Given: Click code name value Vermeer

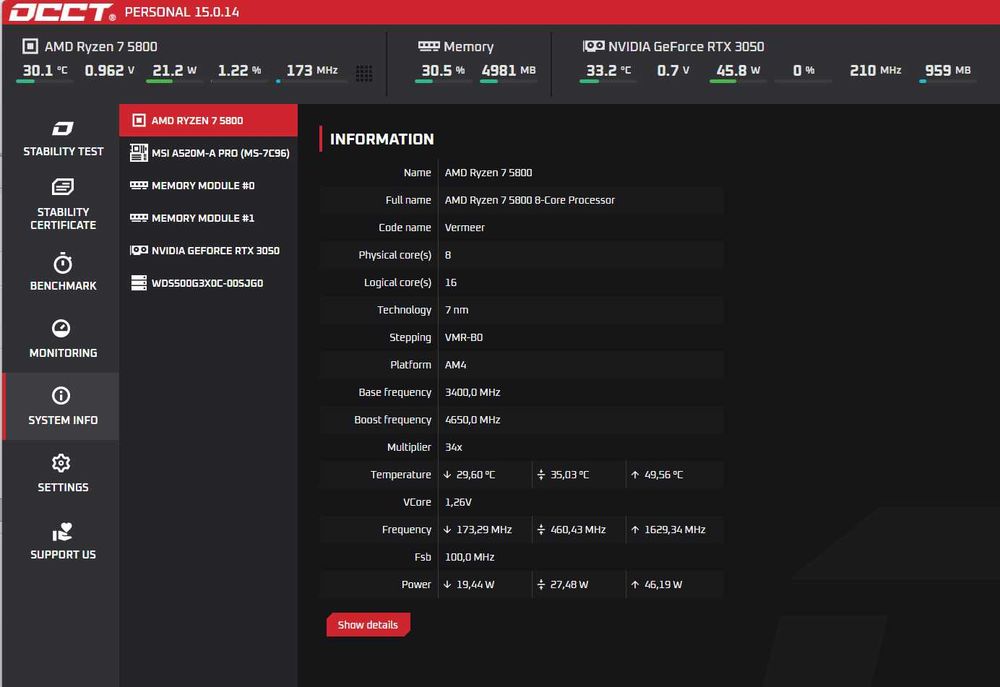Looking at the screenshot, I should coord(464,227).
